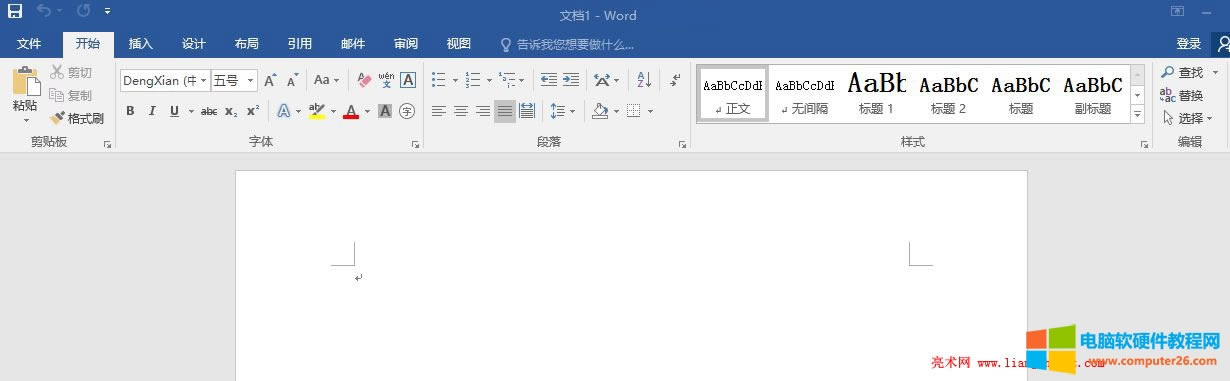Click the multilevel list icon
Viewport: 1230px width, 381px height.
507,80
